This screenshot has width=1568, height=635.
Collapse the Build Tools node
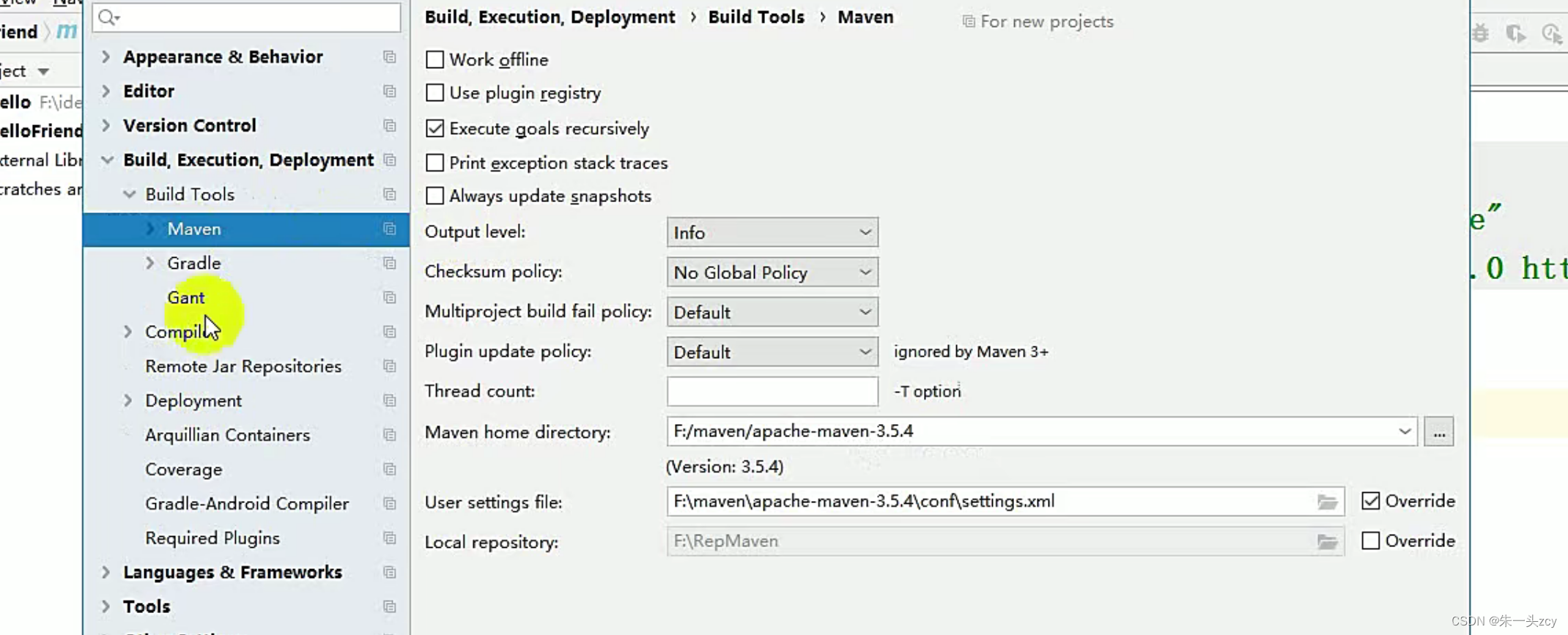[x=129, y=195]
